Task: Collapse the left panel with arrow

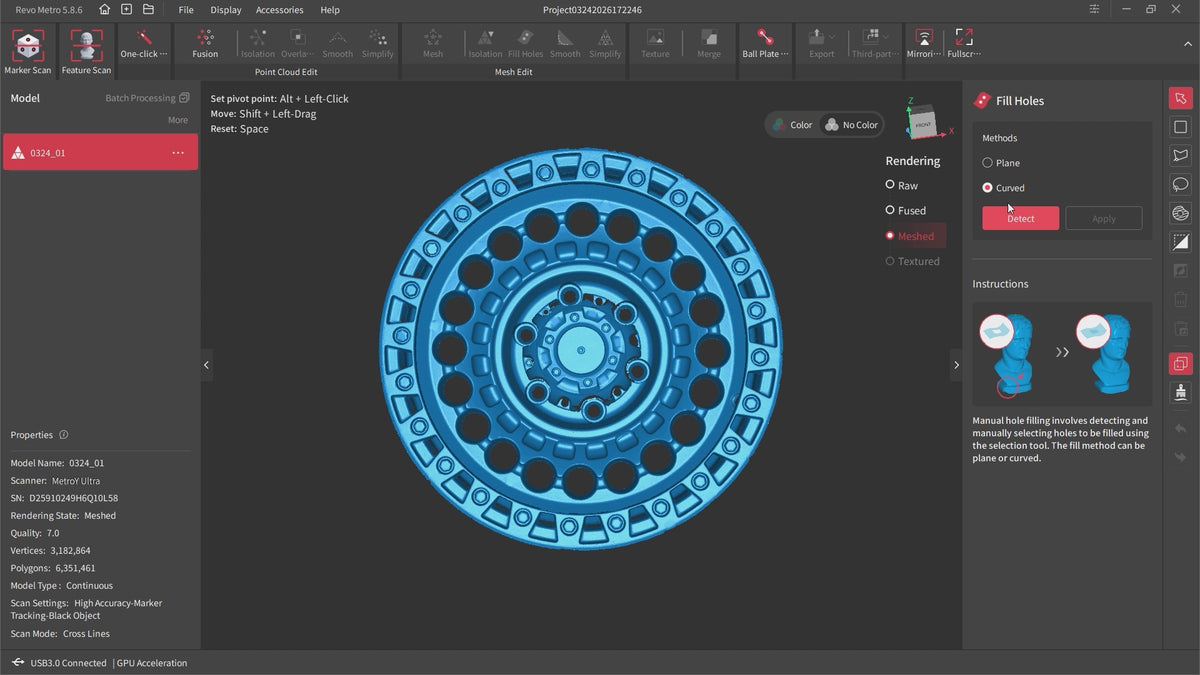Action: [207, 365]
